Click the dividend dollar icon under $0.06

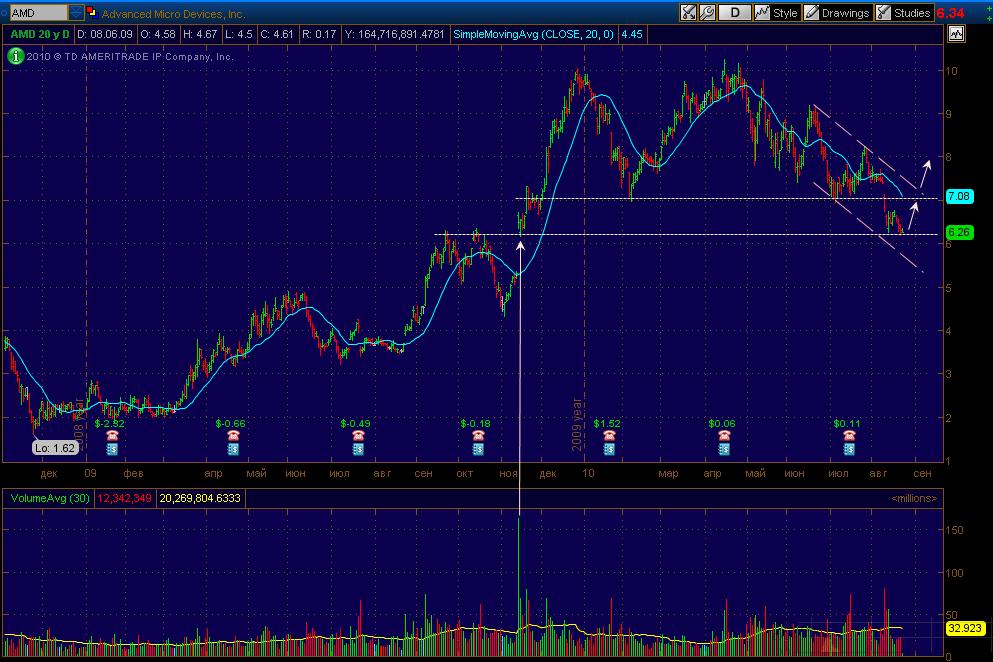coord(724,449)
